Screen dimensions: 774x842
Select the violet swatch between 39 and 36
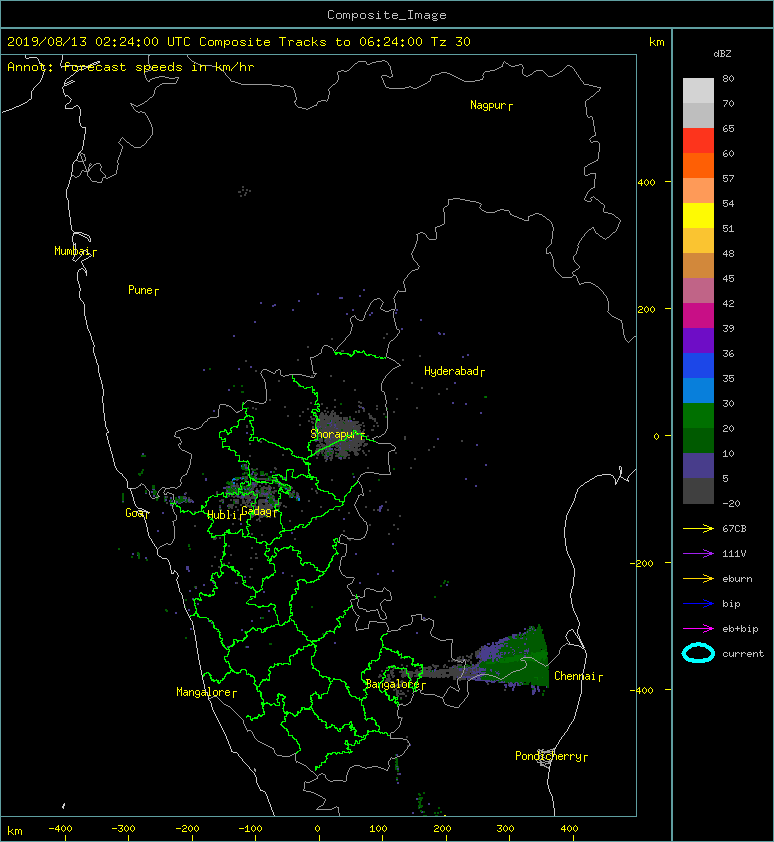point(698,340)
